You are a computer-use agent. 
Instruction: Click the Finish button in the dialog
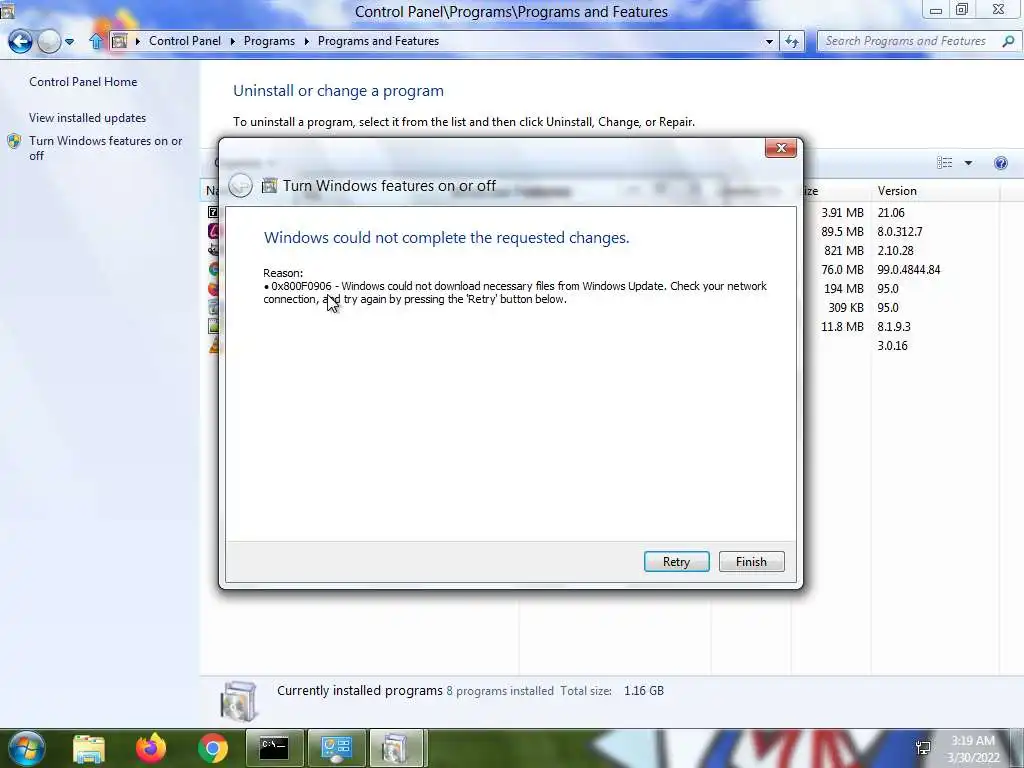[751, 562]
